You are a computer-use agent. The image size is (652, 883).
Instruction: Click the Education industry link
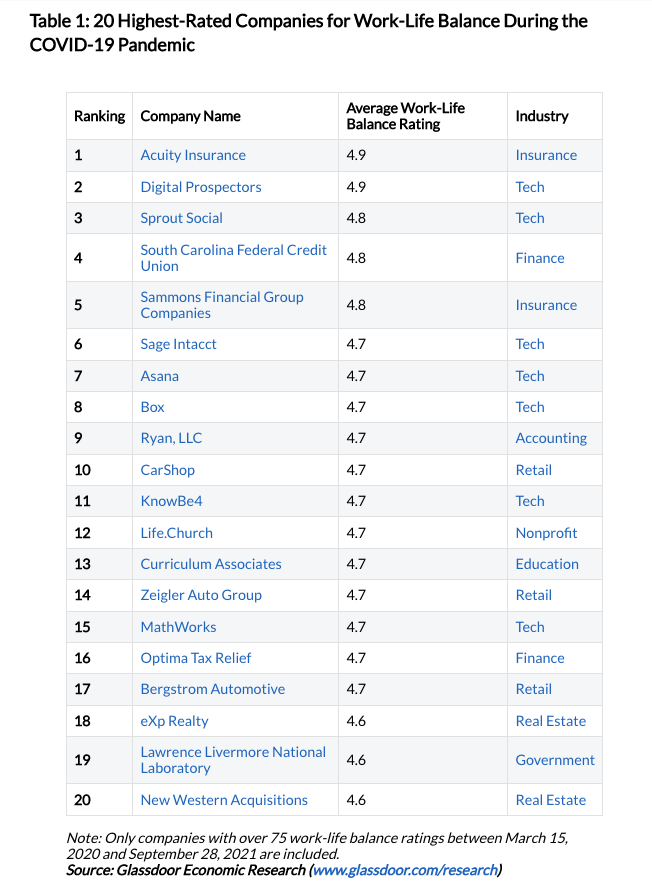pyautogui.click(x=547, y=564)
